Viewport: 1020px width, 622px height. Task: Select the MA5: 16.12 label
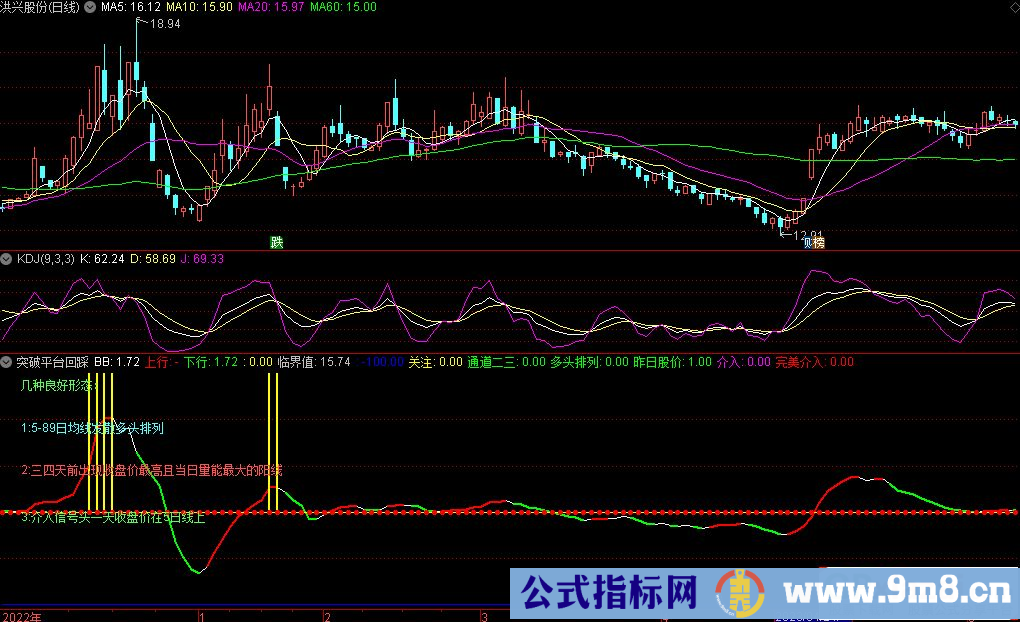pos(131,7)
